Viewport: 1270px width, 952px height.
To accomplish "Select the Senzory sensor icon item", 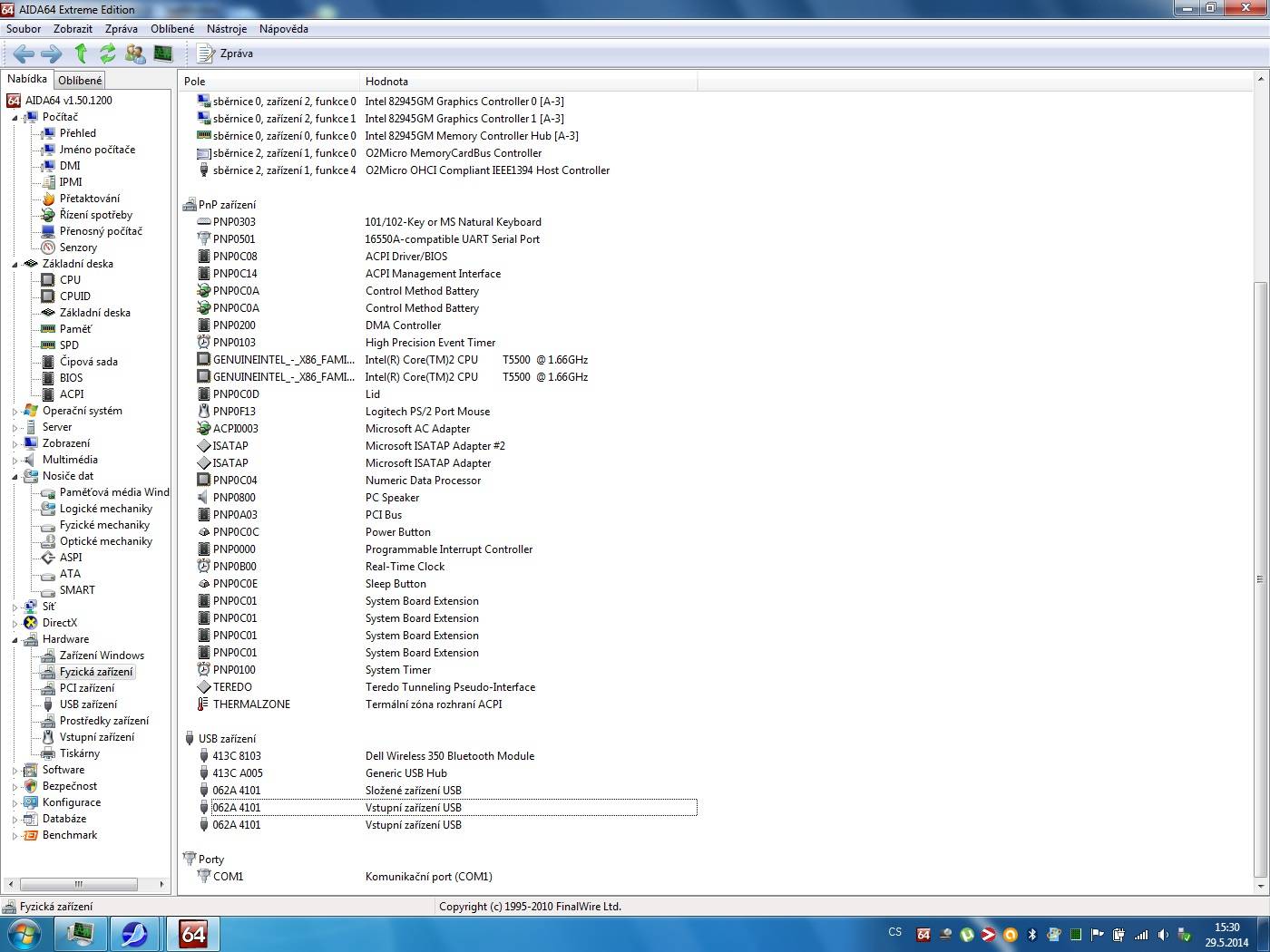I will (48, 248).
